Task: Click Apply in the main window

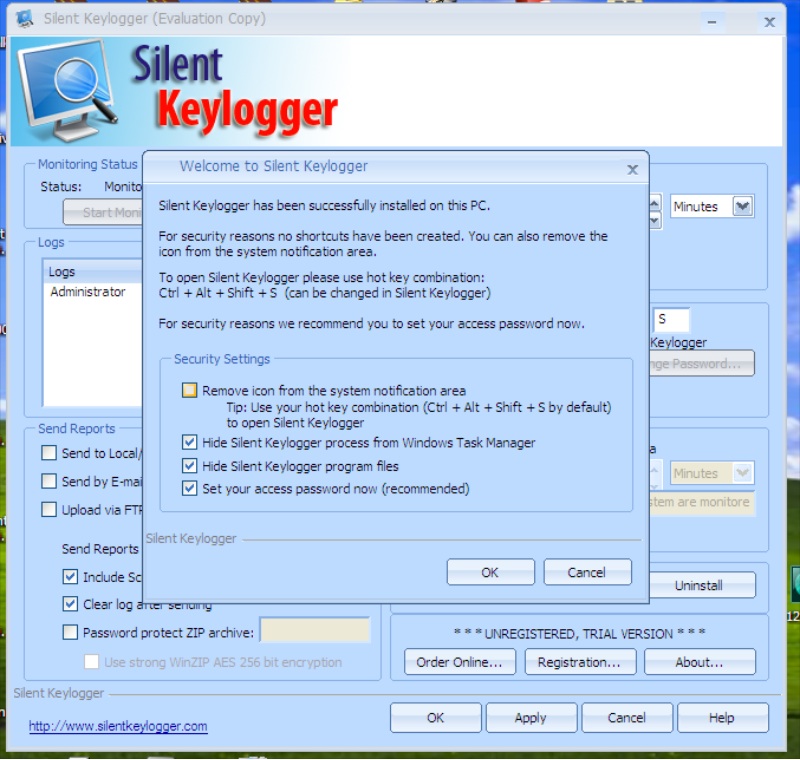Action: click(530, 717)
